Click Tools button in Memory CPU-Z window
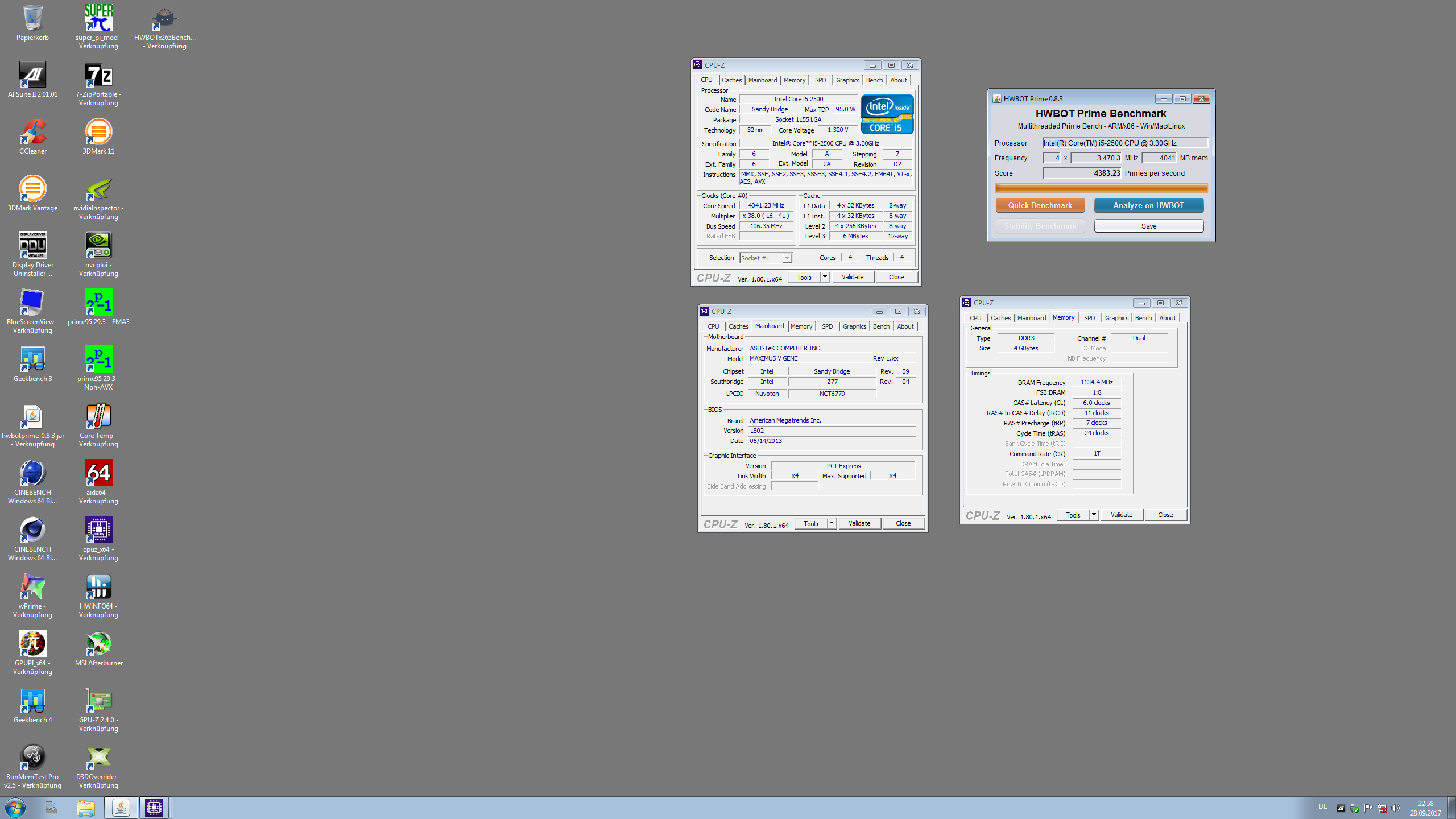Screen dimensions: 1456x819 point(1073,515)
